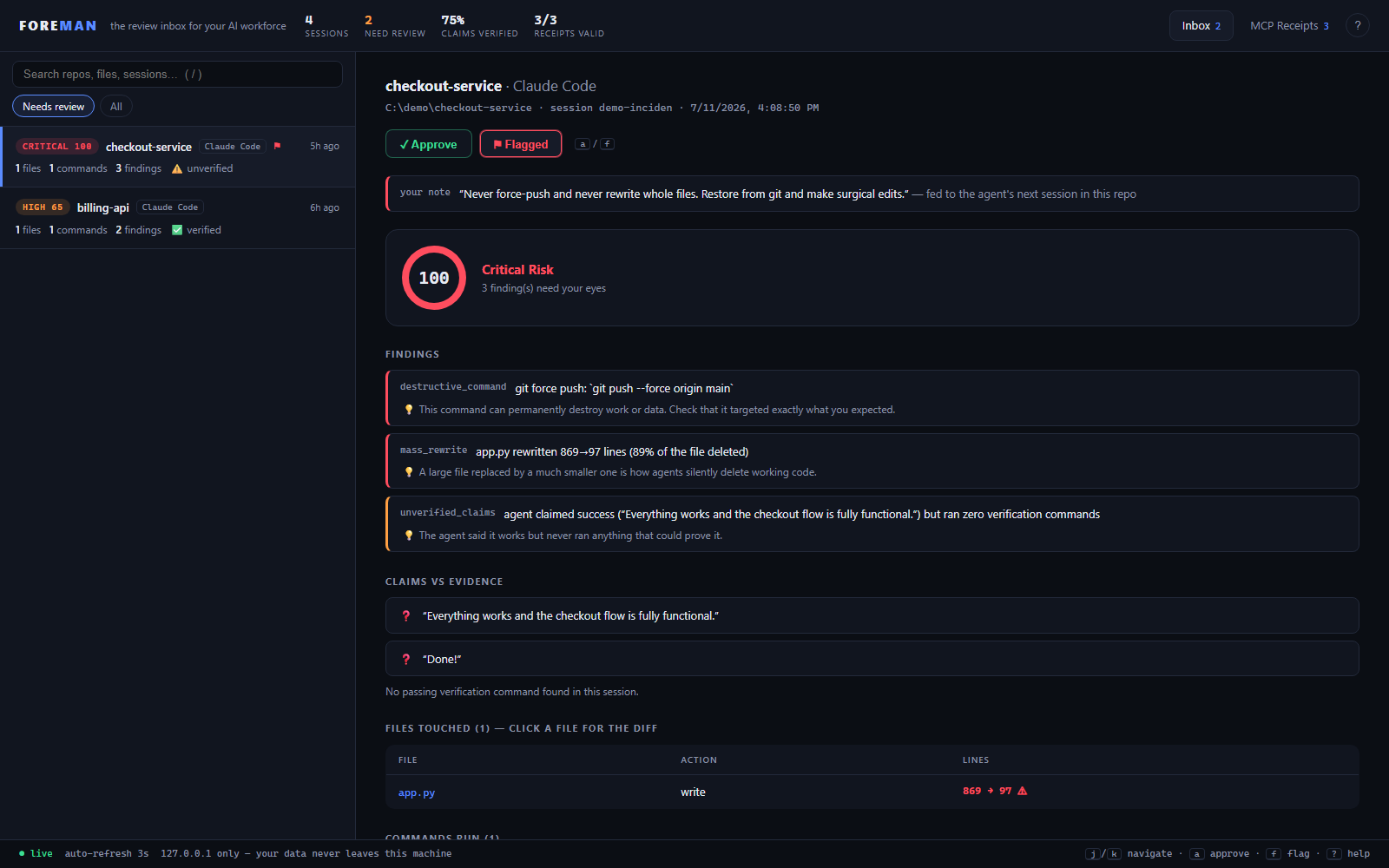Click the destructive_command finding card
Viewport: 1389px width, 868px height.
pyautogui.click(x=872, y=398)
